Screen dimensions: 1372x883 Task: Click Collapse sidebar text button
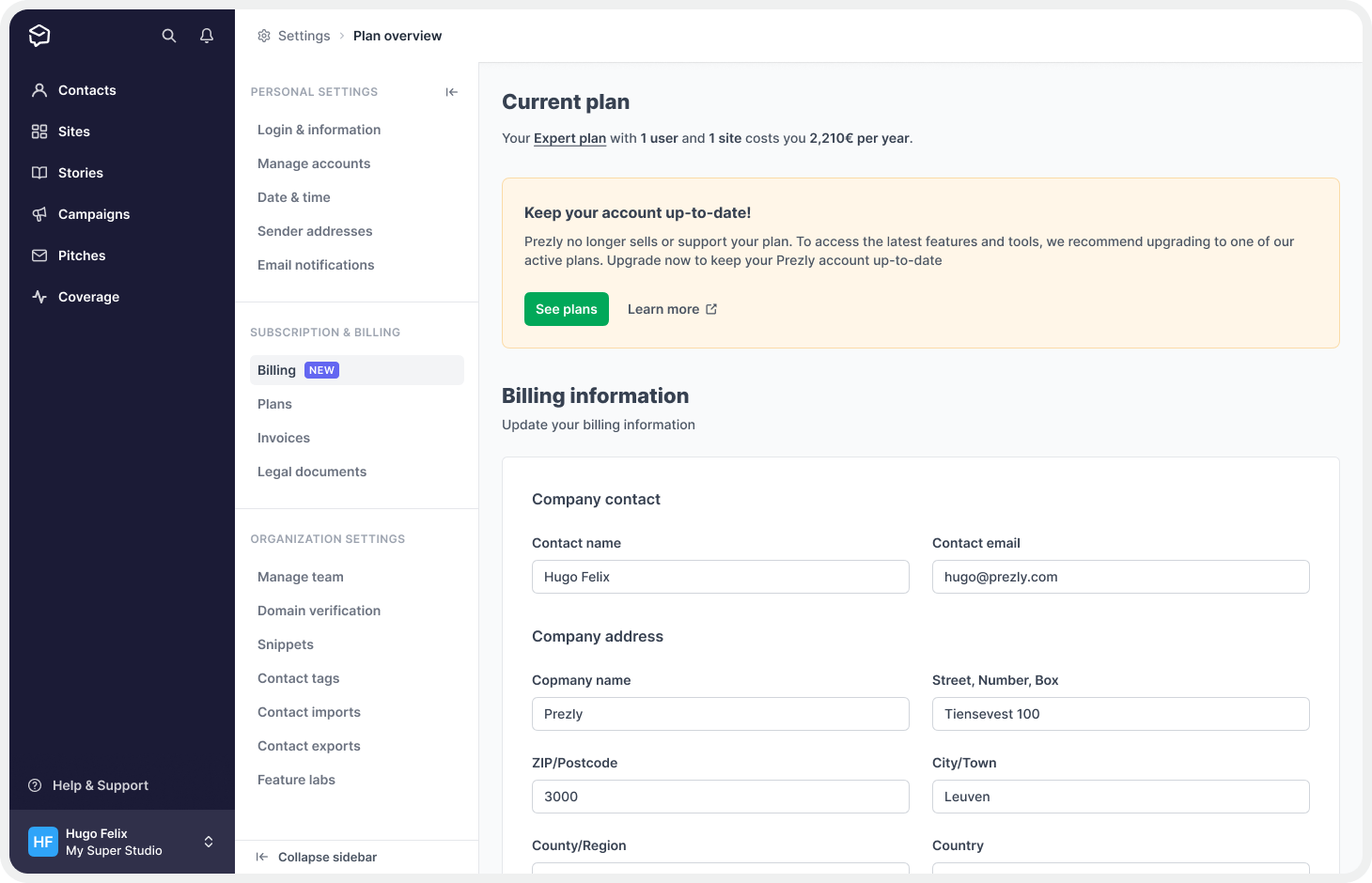pyautogui.click(x=327, y=857)
